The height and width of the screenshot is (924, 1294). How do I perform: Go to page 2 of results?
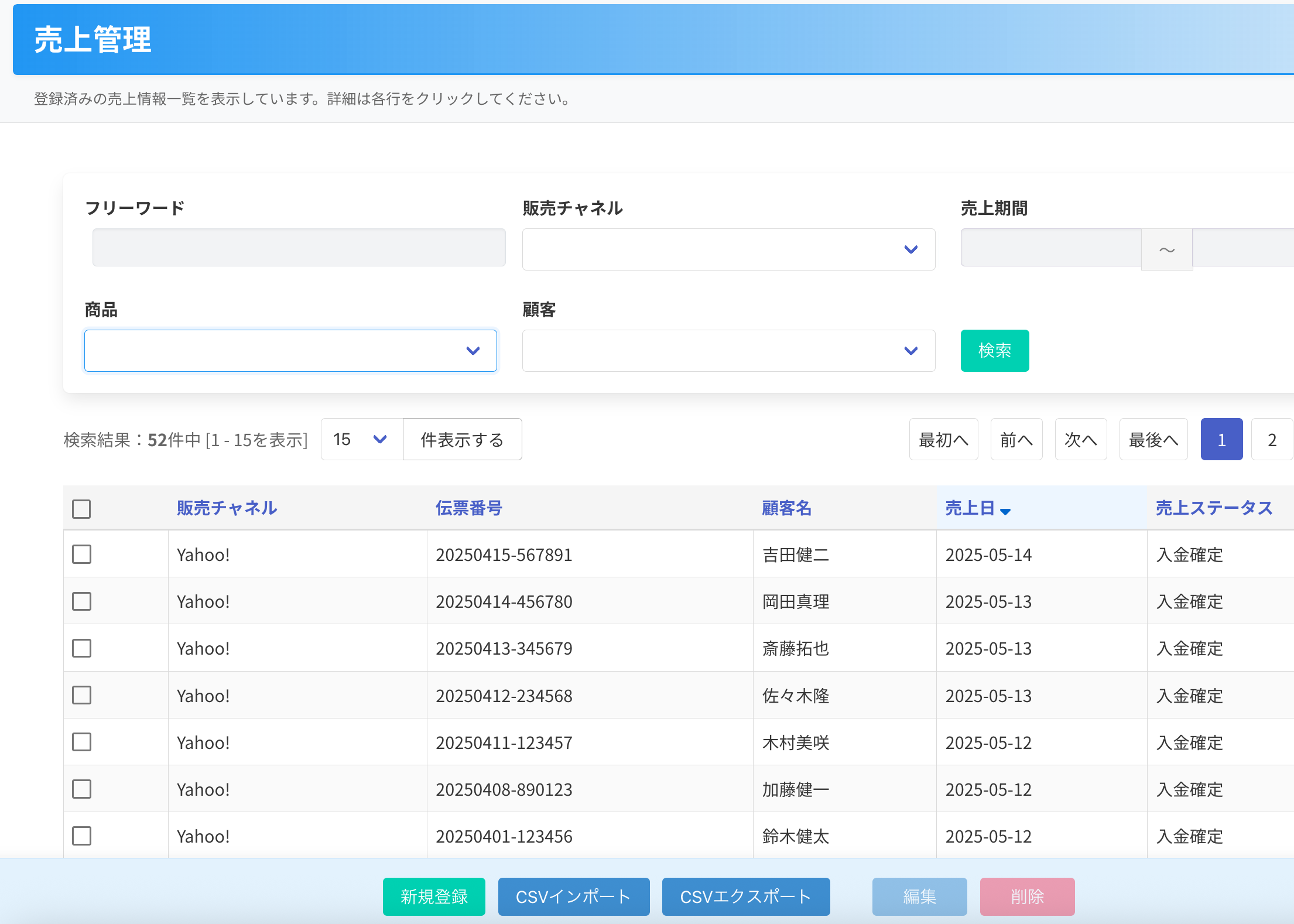[x=1272, y=439]
